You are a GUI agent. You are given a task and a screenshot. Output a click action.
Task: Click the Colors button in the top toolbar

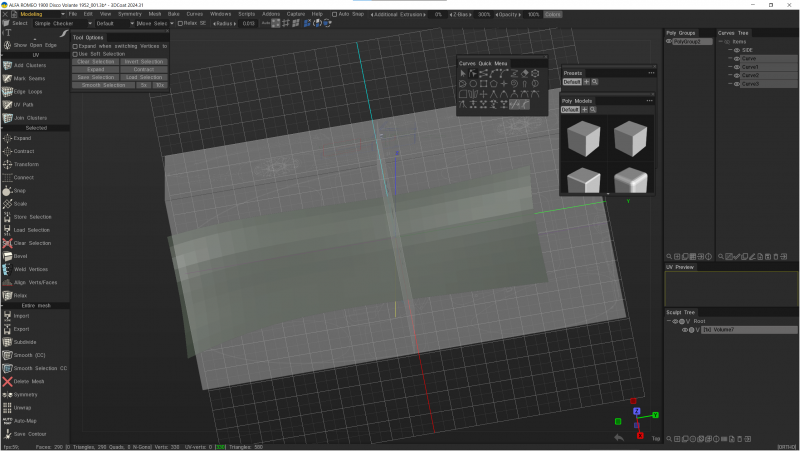(x=553, y=14)
